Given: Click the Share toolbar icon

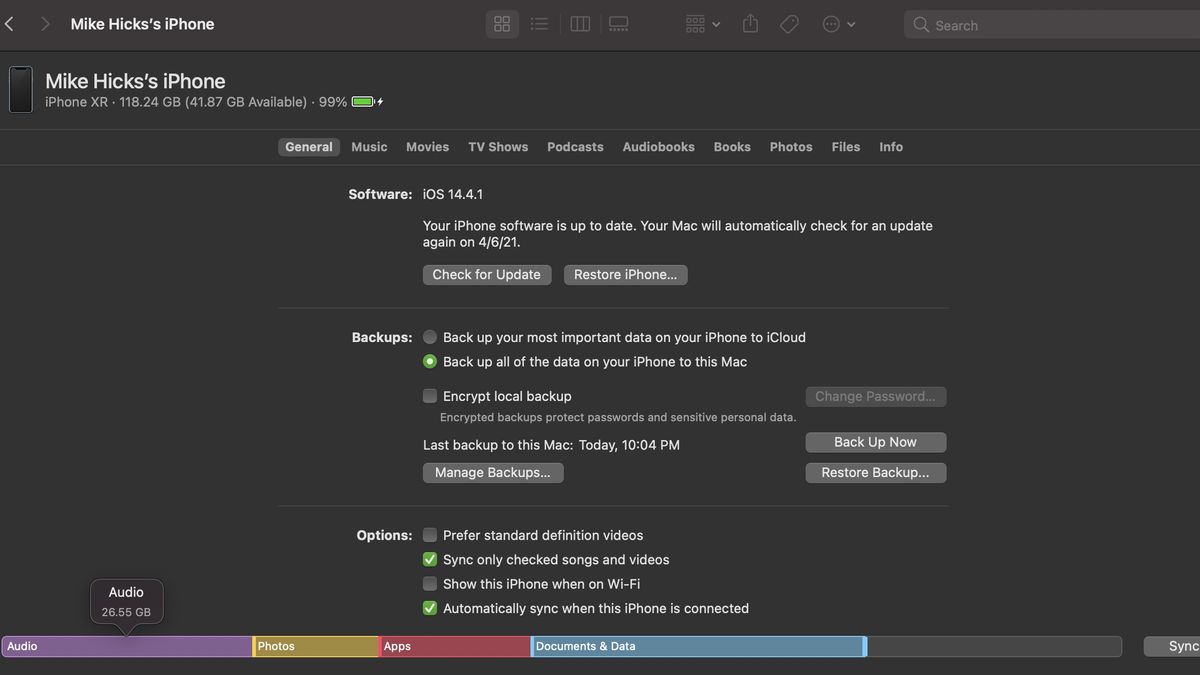Looking at the screenshot, I should (750, 23).
